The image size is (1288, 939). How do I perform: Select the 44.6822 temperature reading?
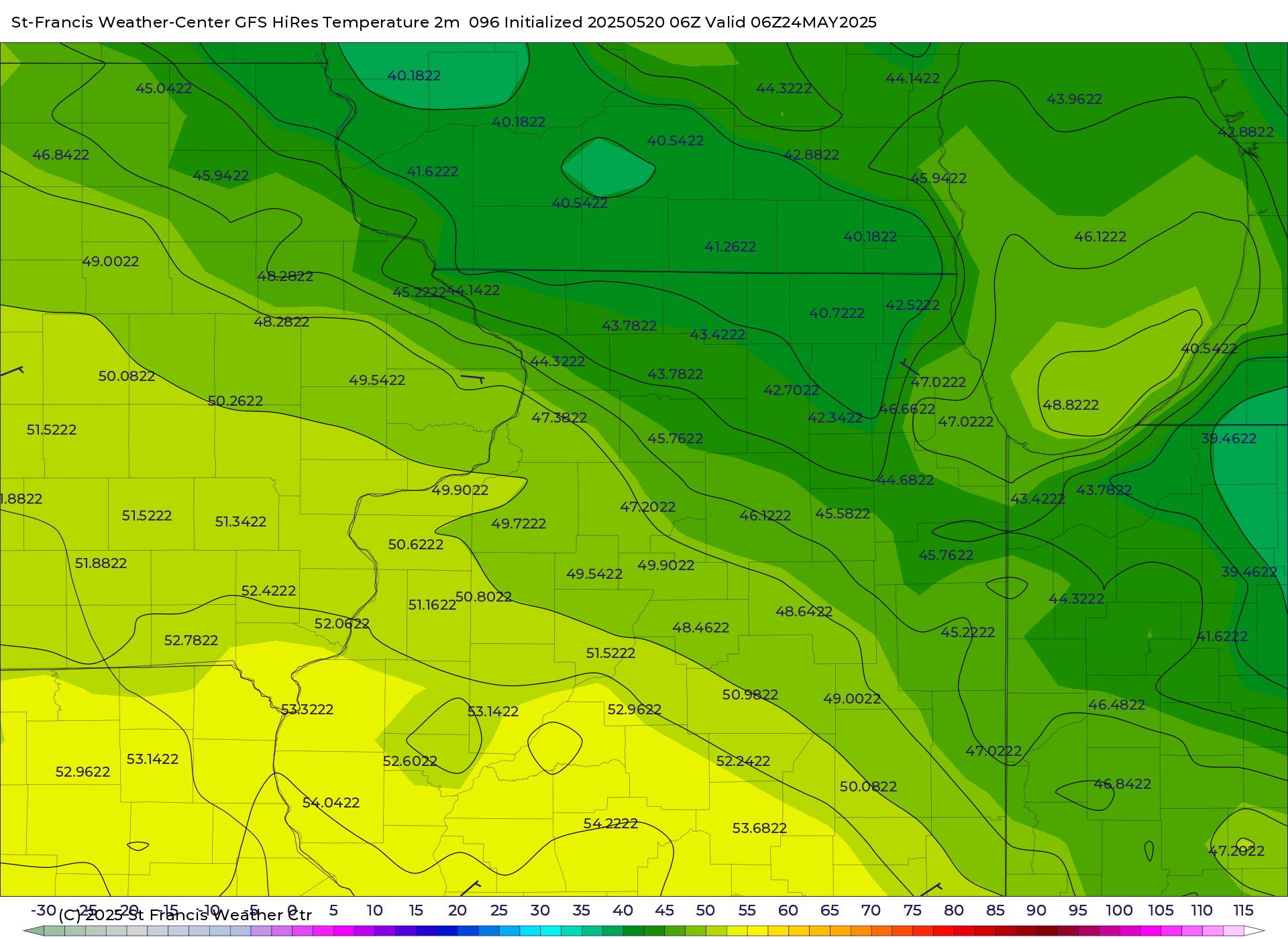[x=906, y=480]
